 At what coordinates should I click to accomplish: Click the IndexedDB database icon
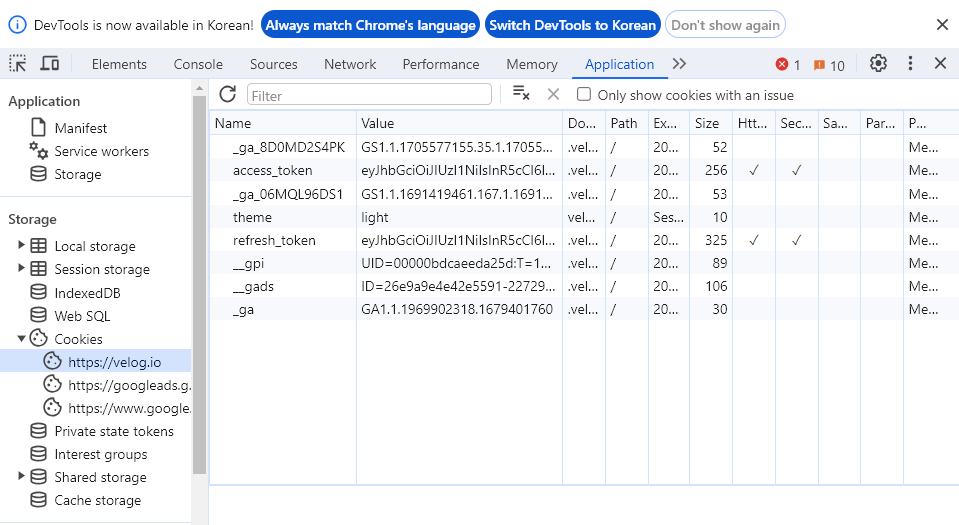point(39,292)
